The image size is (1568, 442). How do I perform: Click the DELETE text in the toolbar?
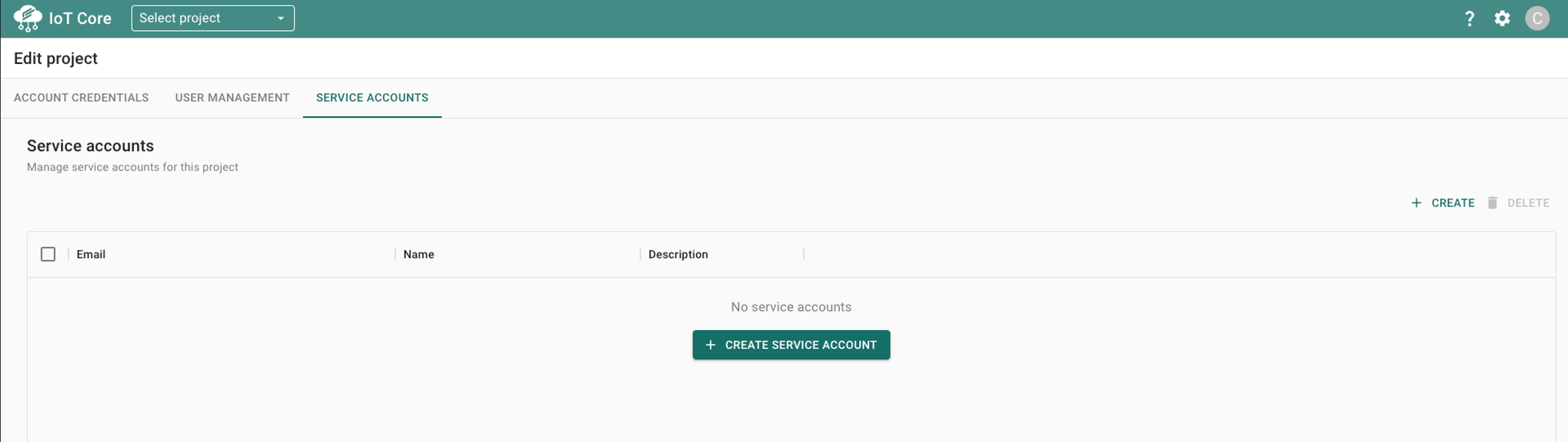click(x=1528, y=203)
